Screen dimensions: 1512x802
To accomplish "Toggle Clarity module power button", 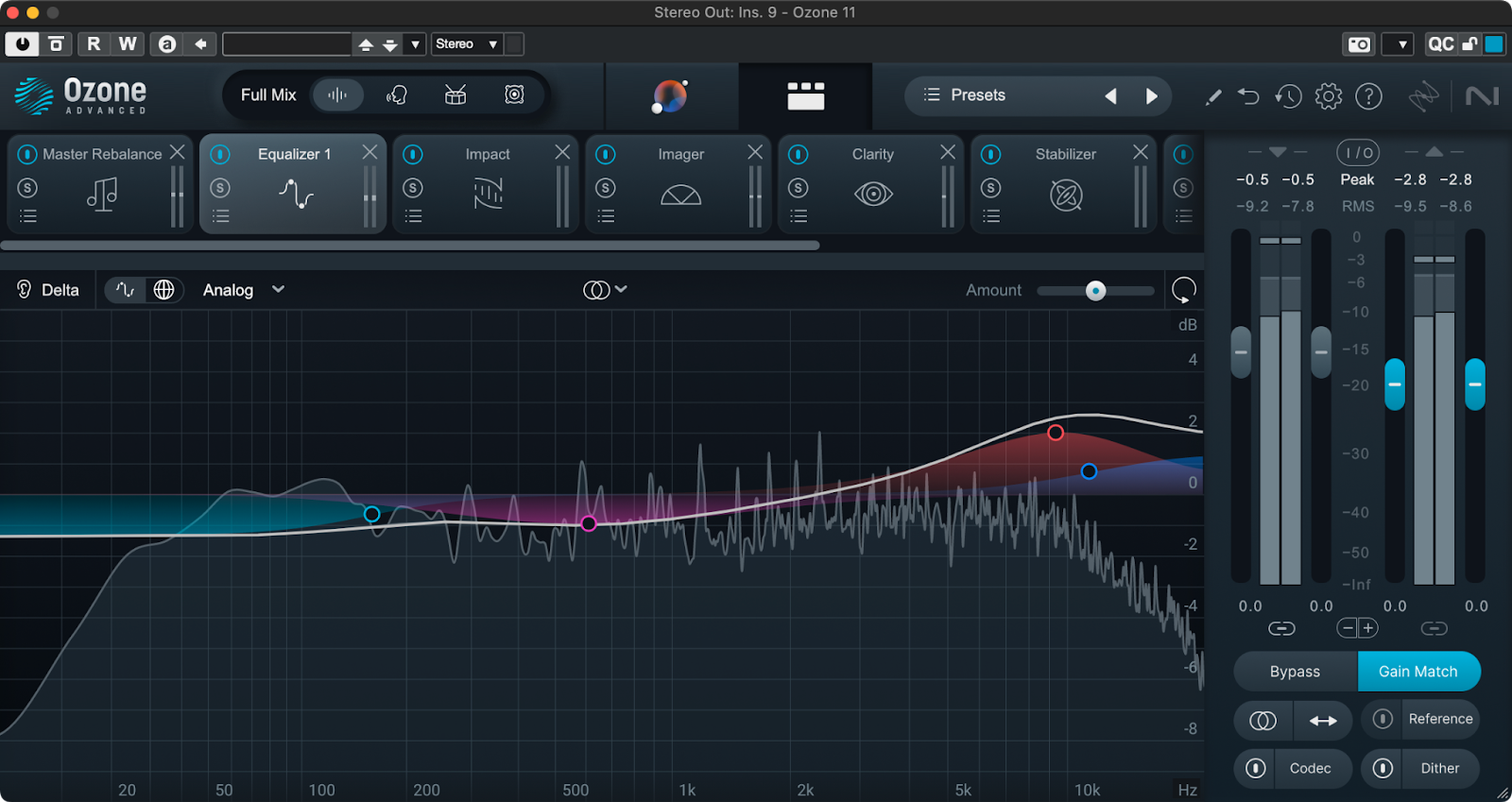I will pos(799,154).
